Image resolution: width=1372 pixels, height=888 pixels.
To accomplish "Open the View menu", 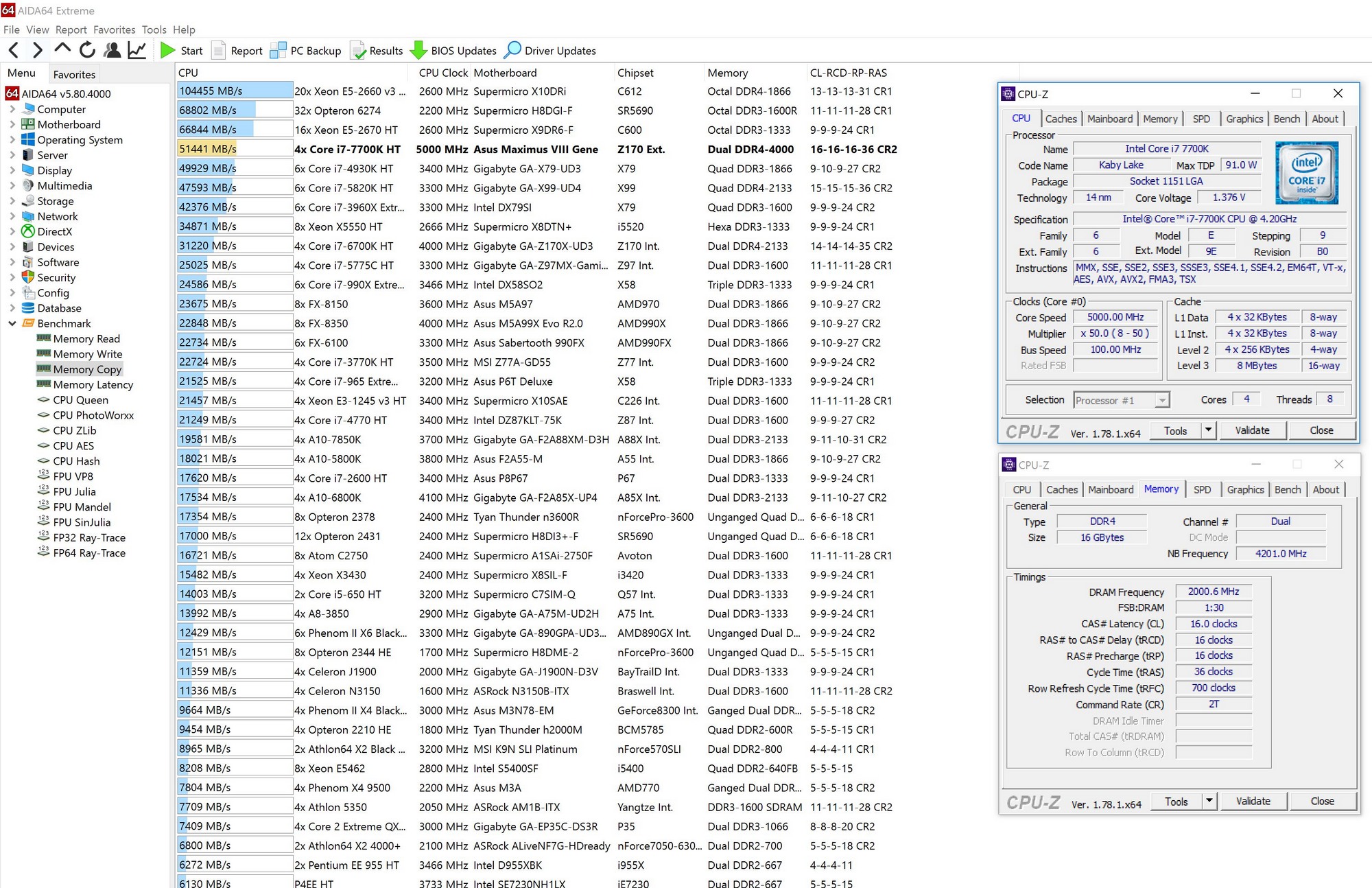I will pos(38,30).
